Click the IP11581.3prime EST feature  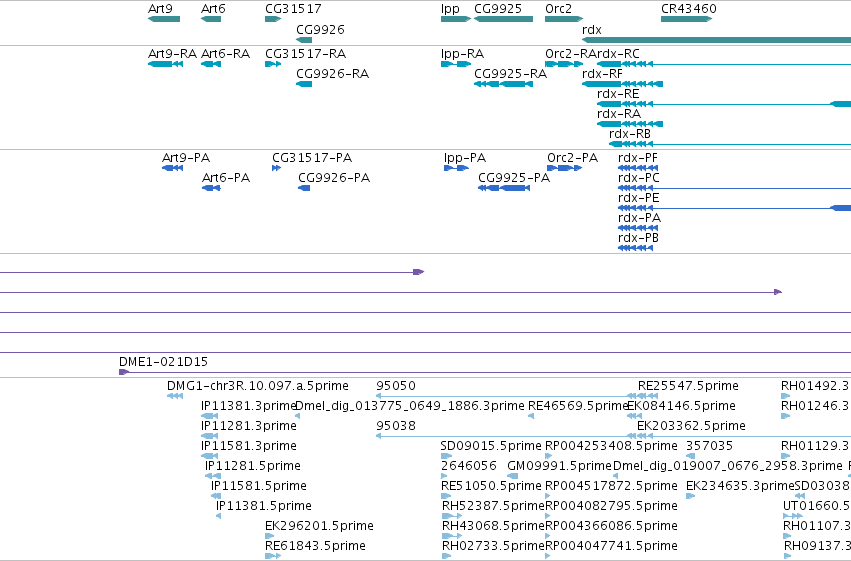click(209, 456)
